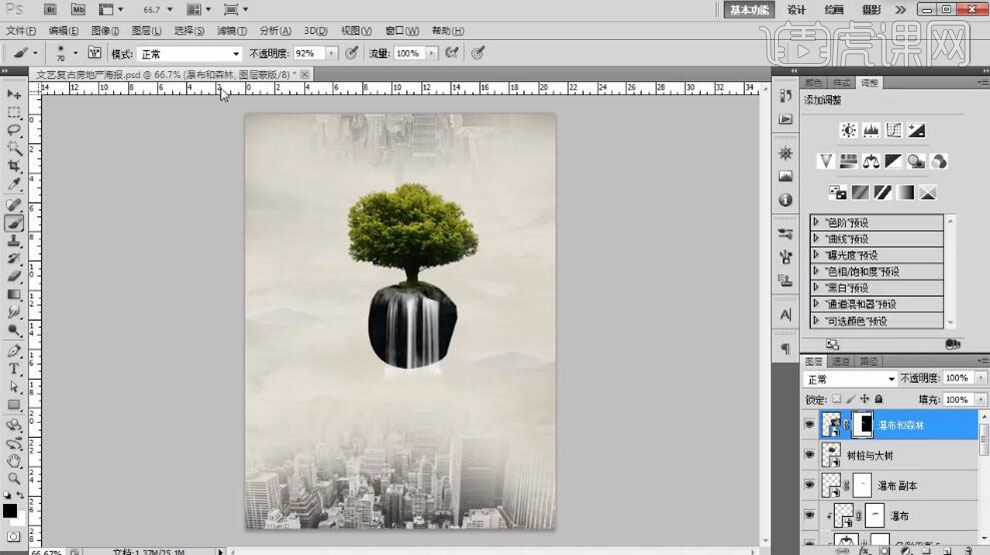
Task: Click the foreground color swatch
Action: 9,510
